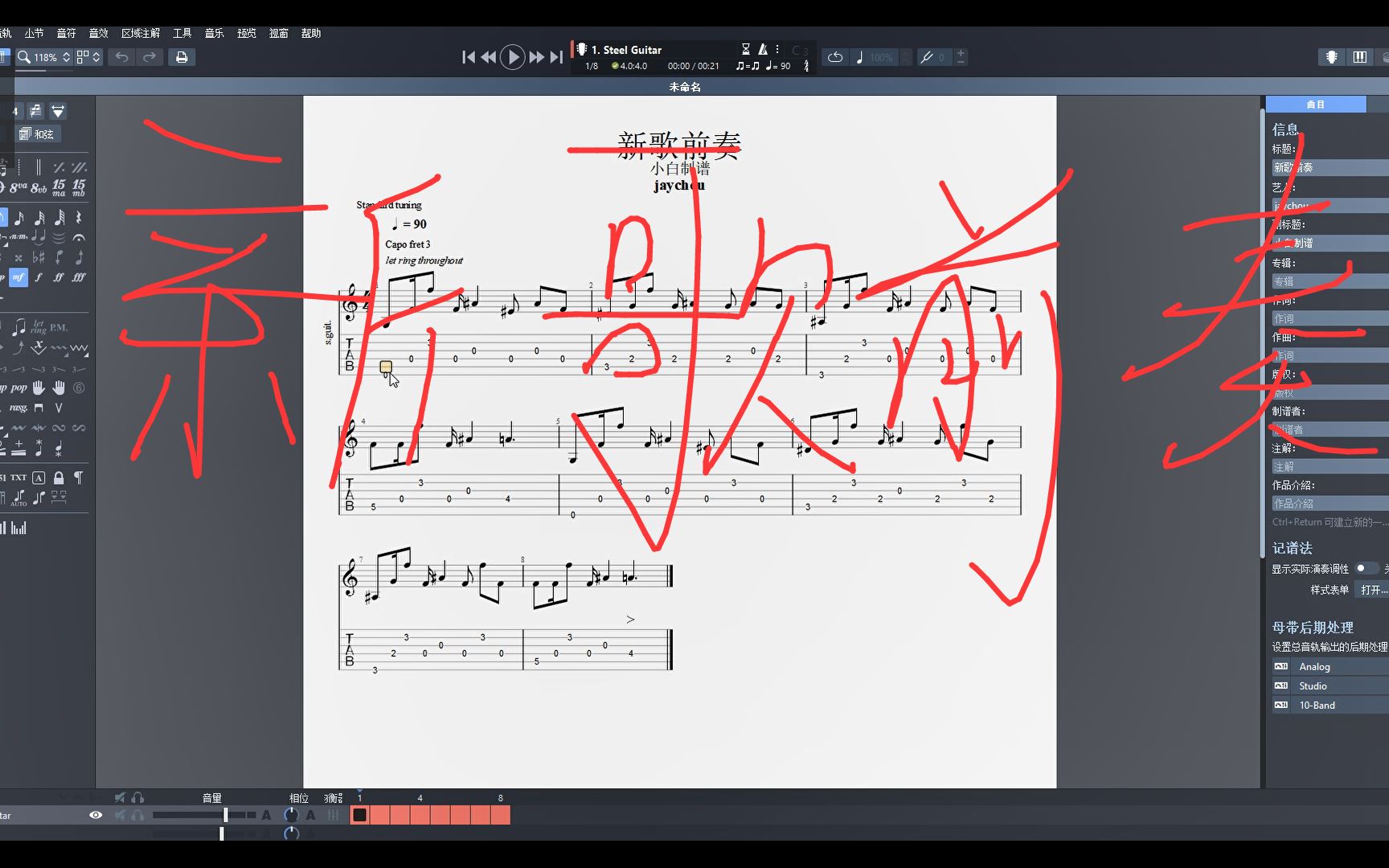Toggle the let ring effect
Viewport: 1389px width, 868px height.
tap(39, 327)
